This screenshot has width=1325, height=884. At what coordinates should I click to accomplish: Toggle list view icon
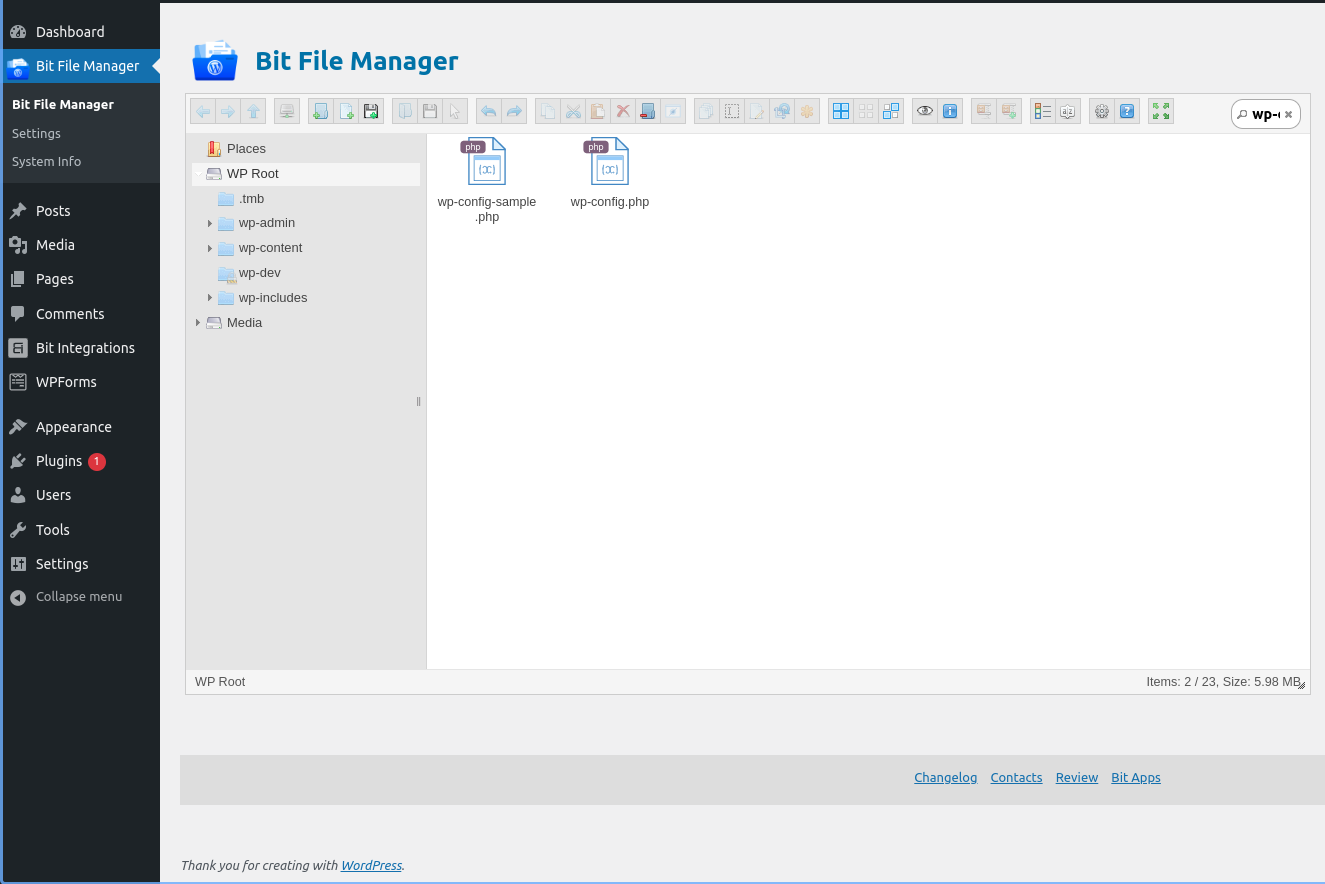(x=1043, y=111)
